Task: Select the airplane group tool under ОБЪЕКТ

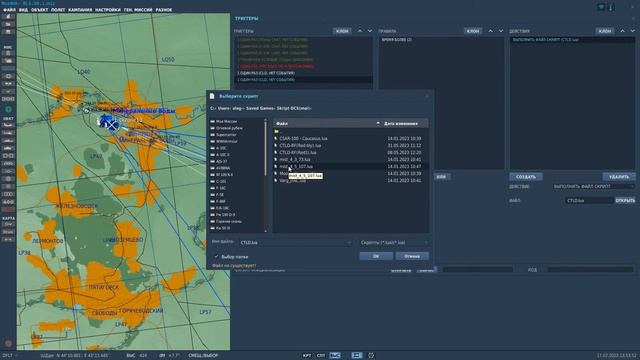Action: 8,125
